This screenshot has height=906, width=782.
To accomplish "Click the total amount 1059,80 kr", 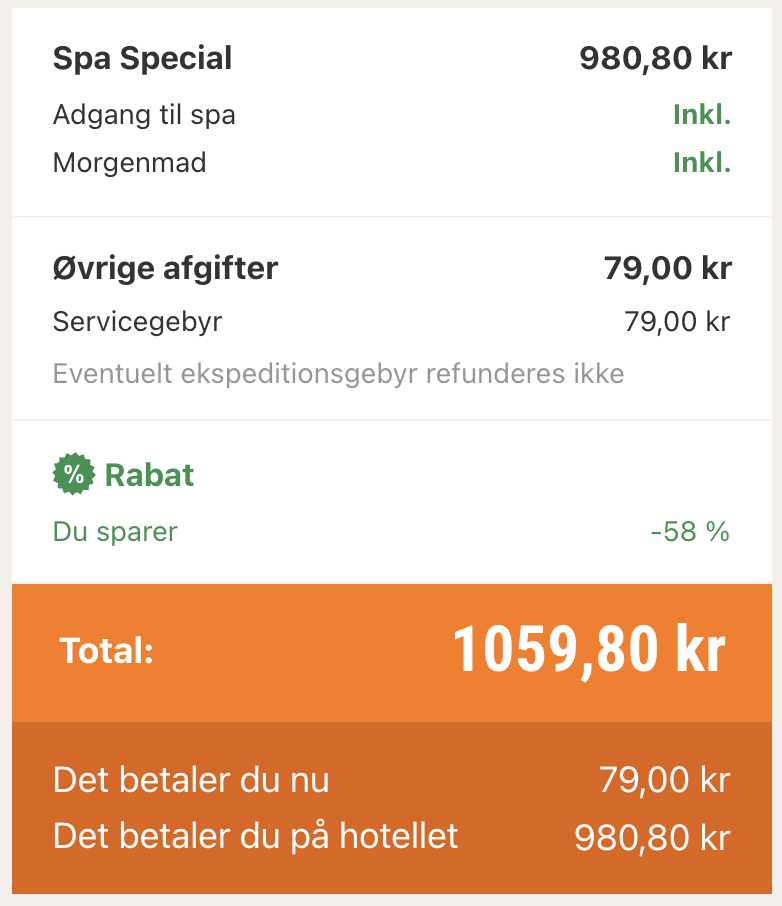I will [x=588, y=650].
